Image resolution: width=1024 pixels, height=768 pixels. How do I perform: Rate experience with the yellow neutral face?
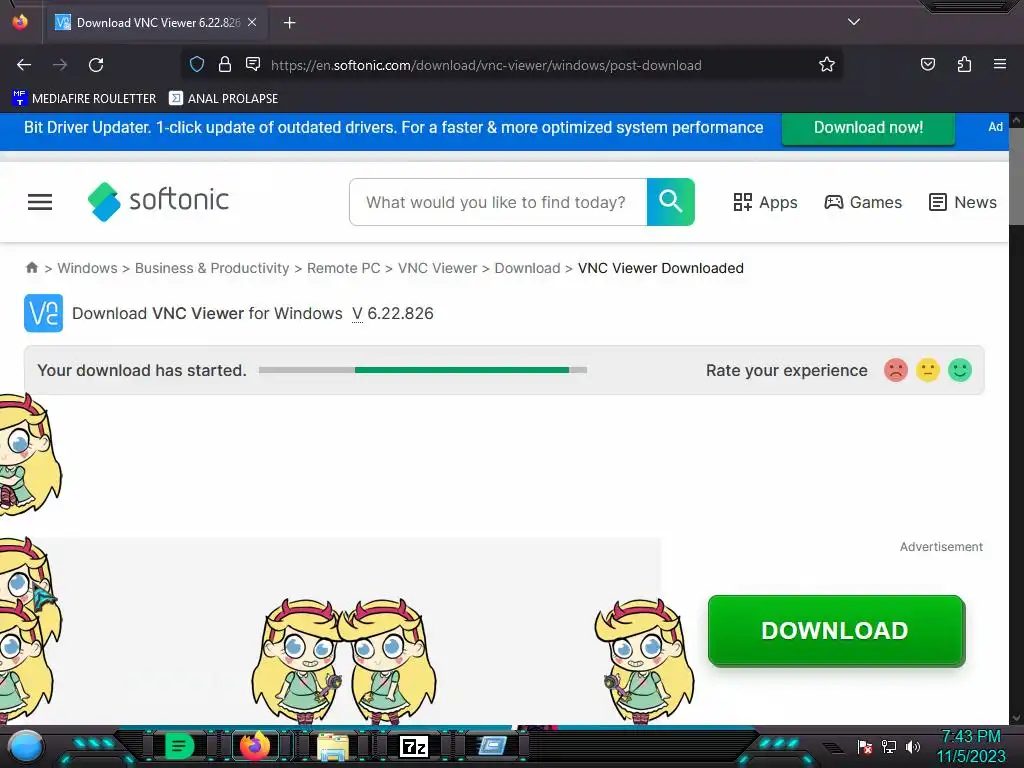coord(927,370)
